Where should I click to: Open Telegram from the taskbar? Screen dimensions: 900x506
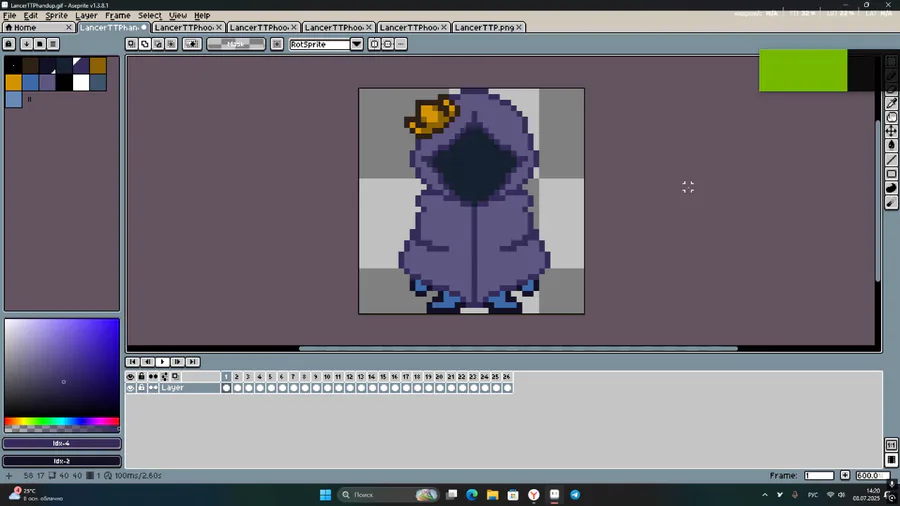[x=575, y=495]
